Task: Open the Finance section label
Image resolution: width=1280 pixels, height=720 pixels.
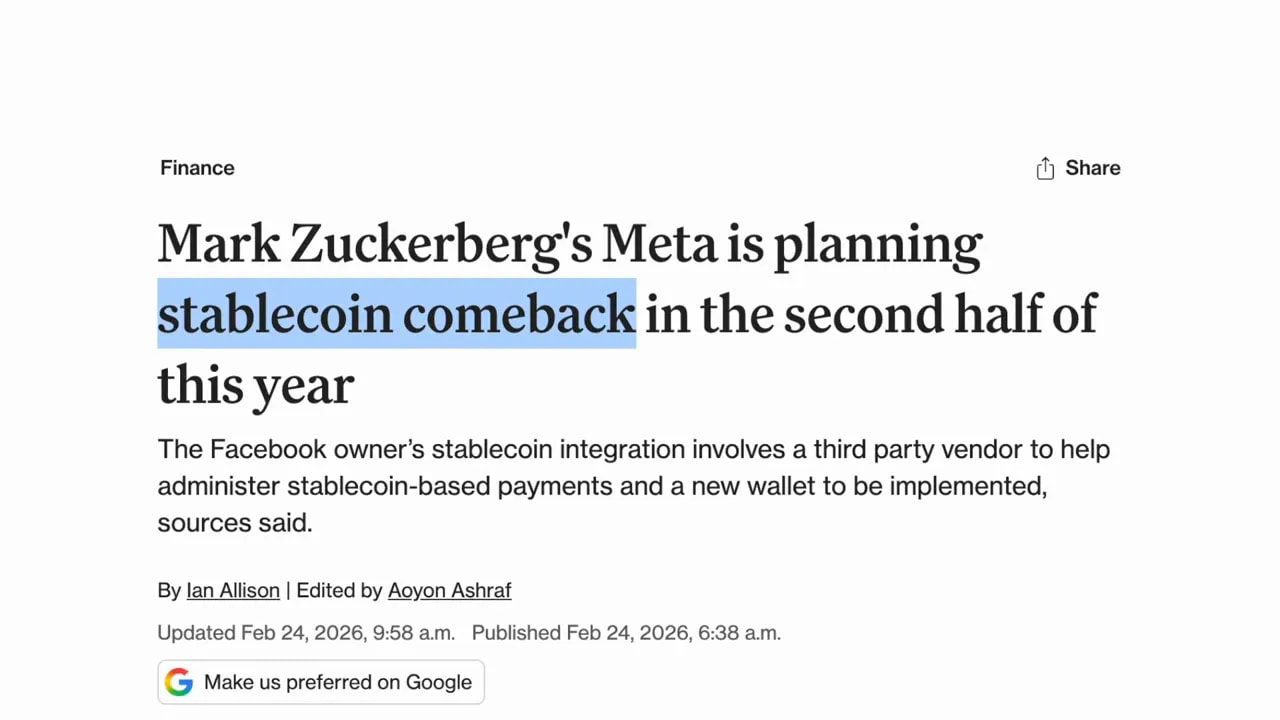Action: click(197, 168)
